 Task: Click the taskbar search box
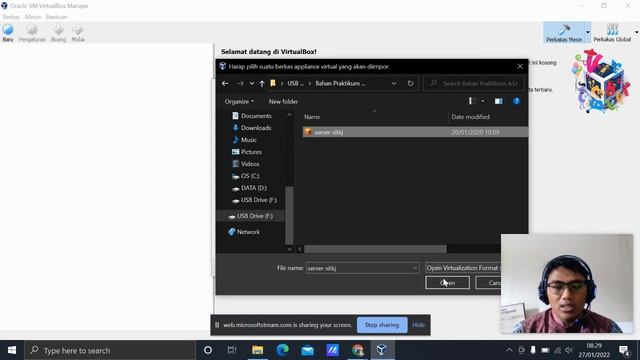coord(110,350)
